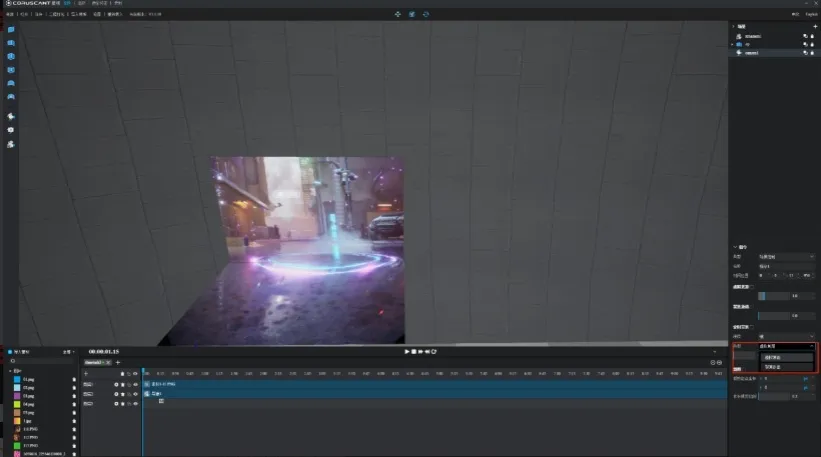Screen dimensions: 821x457
Task: Click the bottom icon in left sidebar
Action: click(x=11, y=144)
